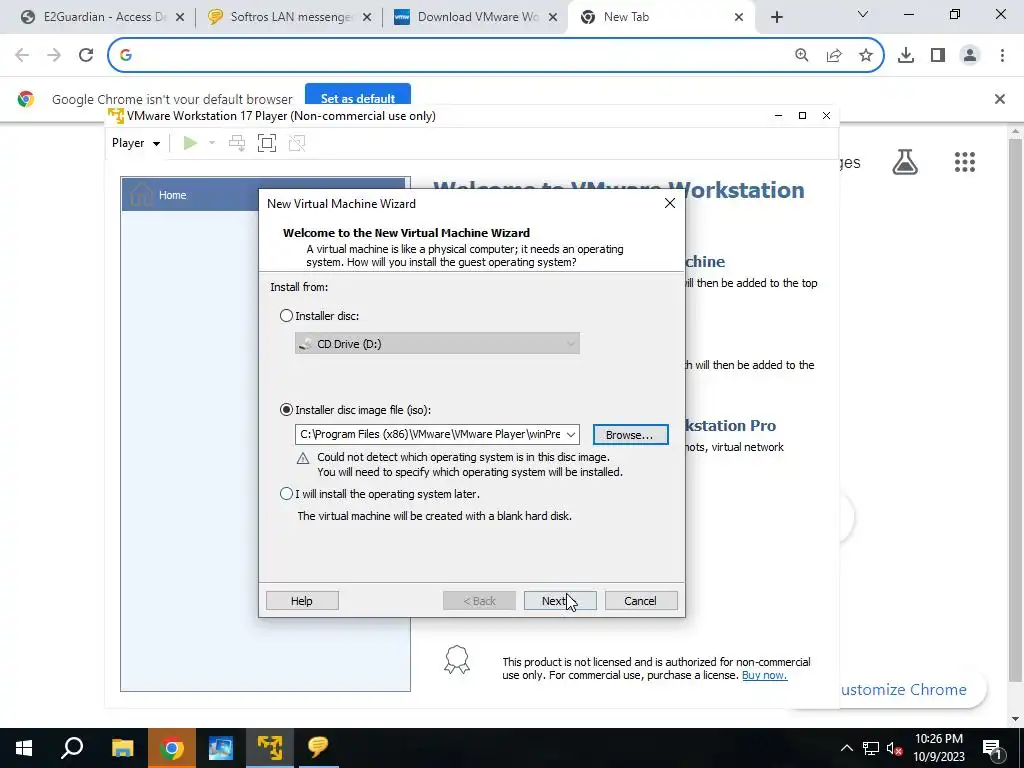The width and height of the screenshot is (1024, 768).
Task: Toggle Chrome side panel icon
Action: tap(938, 55)
